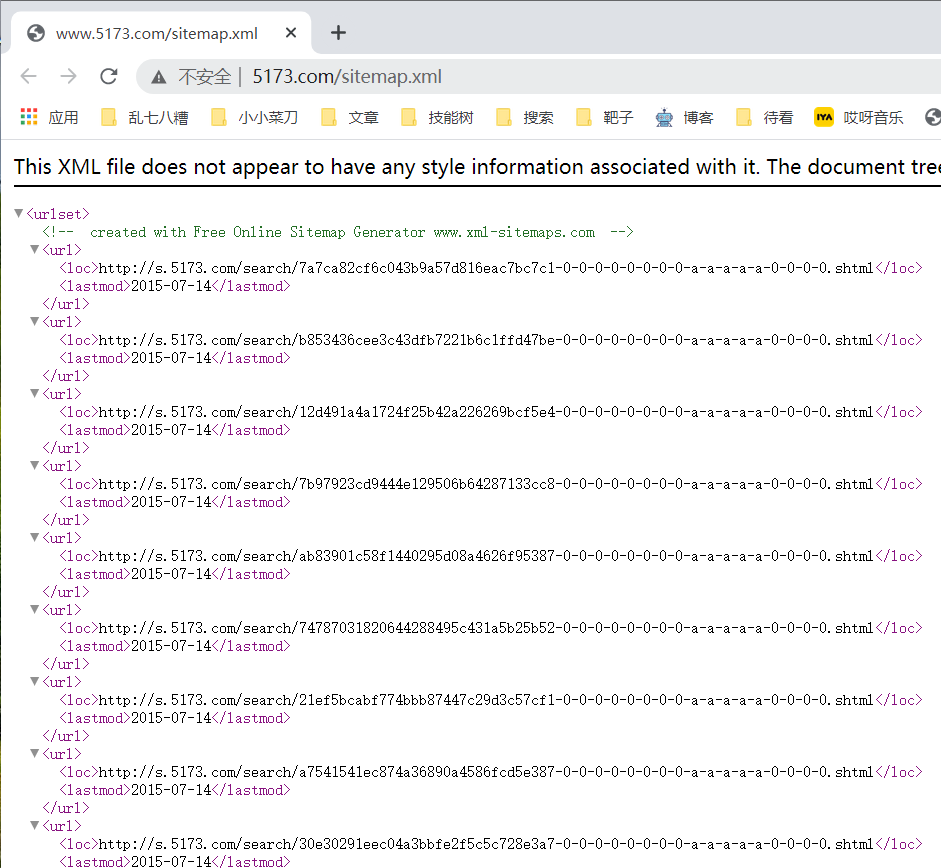Open a new tab with plus button
The height and width of the screenshot is (868, 941).
pos(338,32)
